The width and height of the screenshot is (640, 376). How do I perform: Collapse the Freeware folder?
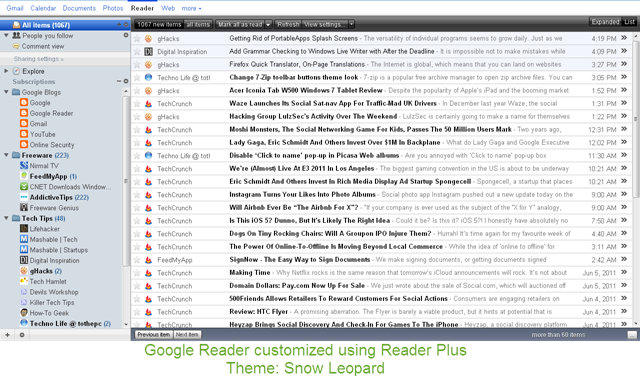coord(6,155)
